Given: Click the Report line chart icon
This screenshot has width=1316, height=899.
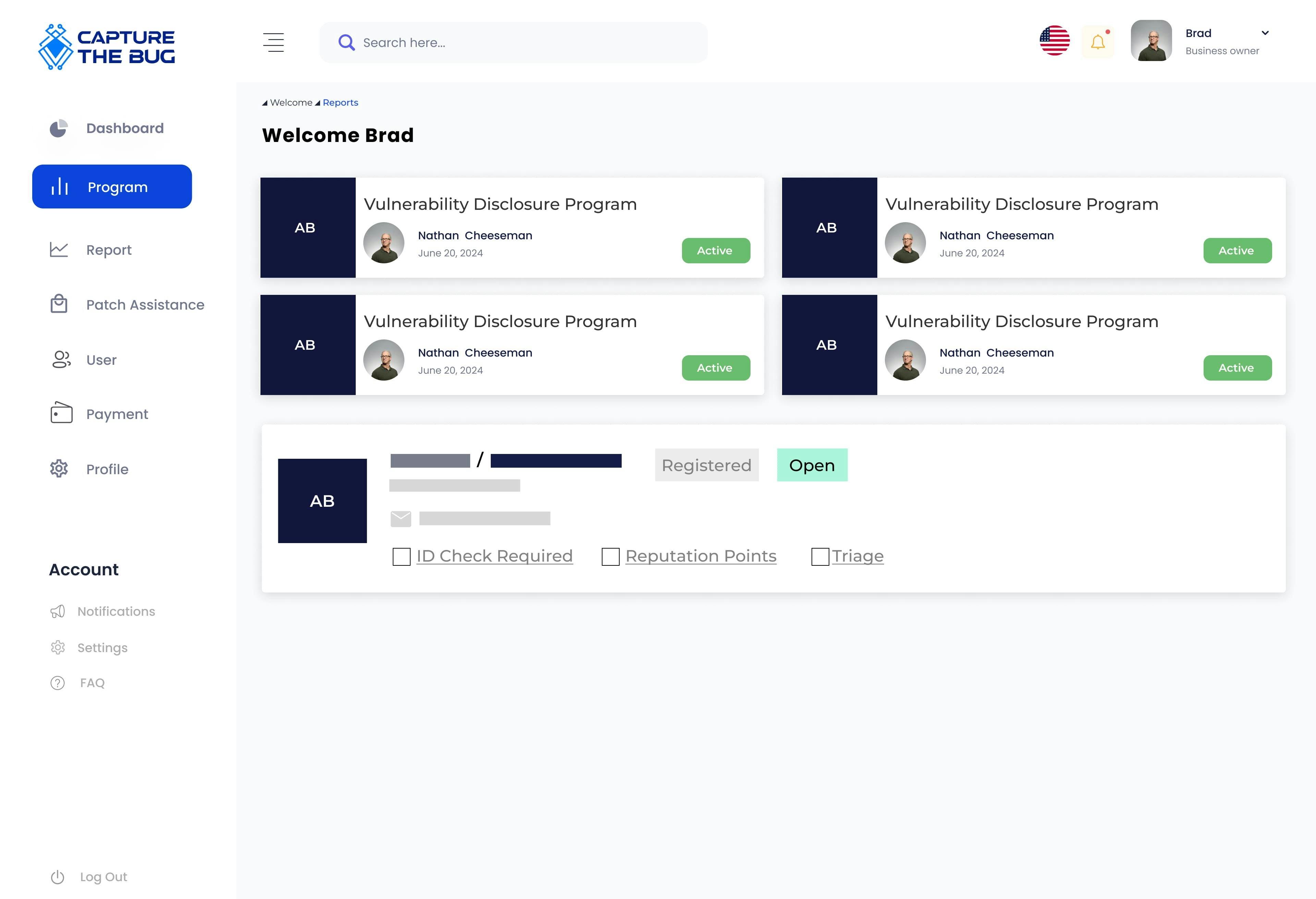Looking at the screenshot, I should (x=59, y=250).
